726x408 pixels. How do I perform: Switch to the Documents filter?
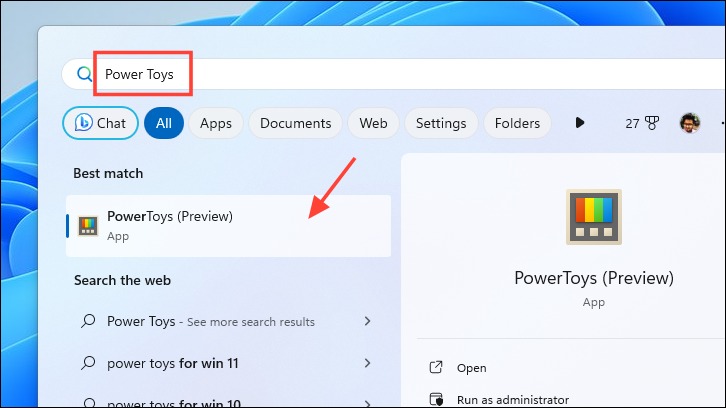tap(295, 123)
